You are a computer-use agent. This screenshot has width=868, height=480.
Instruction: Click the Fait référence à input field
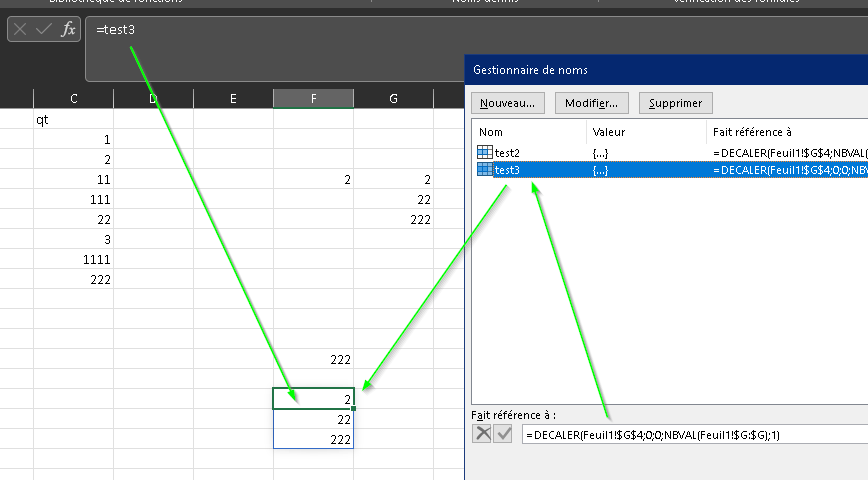tap(695, 435)
